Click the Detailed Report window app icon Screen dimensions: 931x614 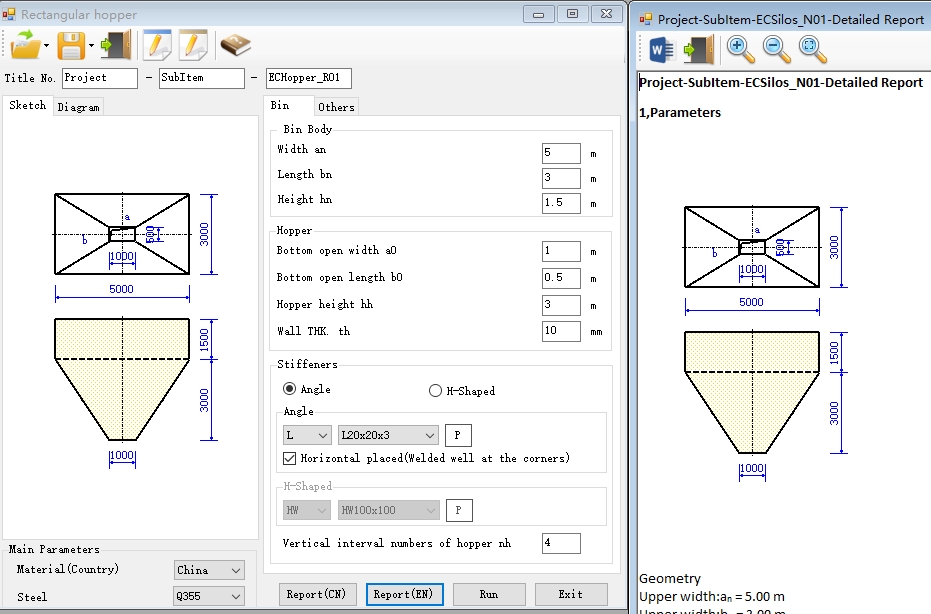tap(645, 20)
